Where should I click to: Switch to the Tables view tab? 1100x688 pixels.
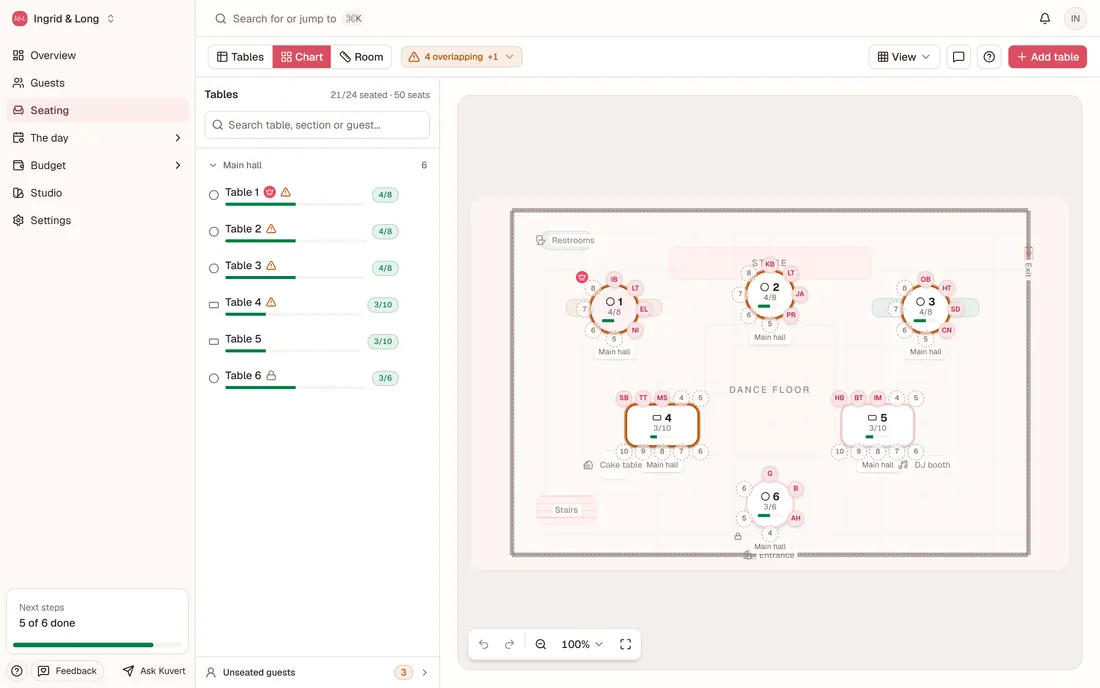(241, 57)
